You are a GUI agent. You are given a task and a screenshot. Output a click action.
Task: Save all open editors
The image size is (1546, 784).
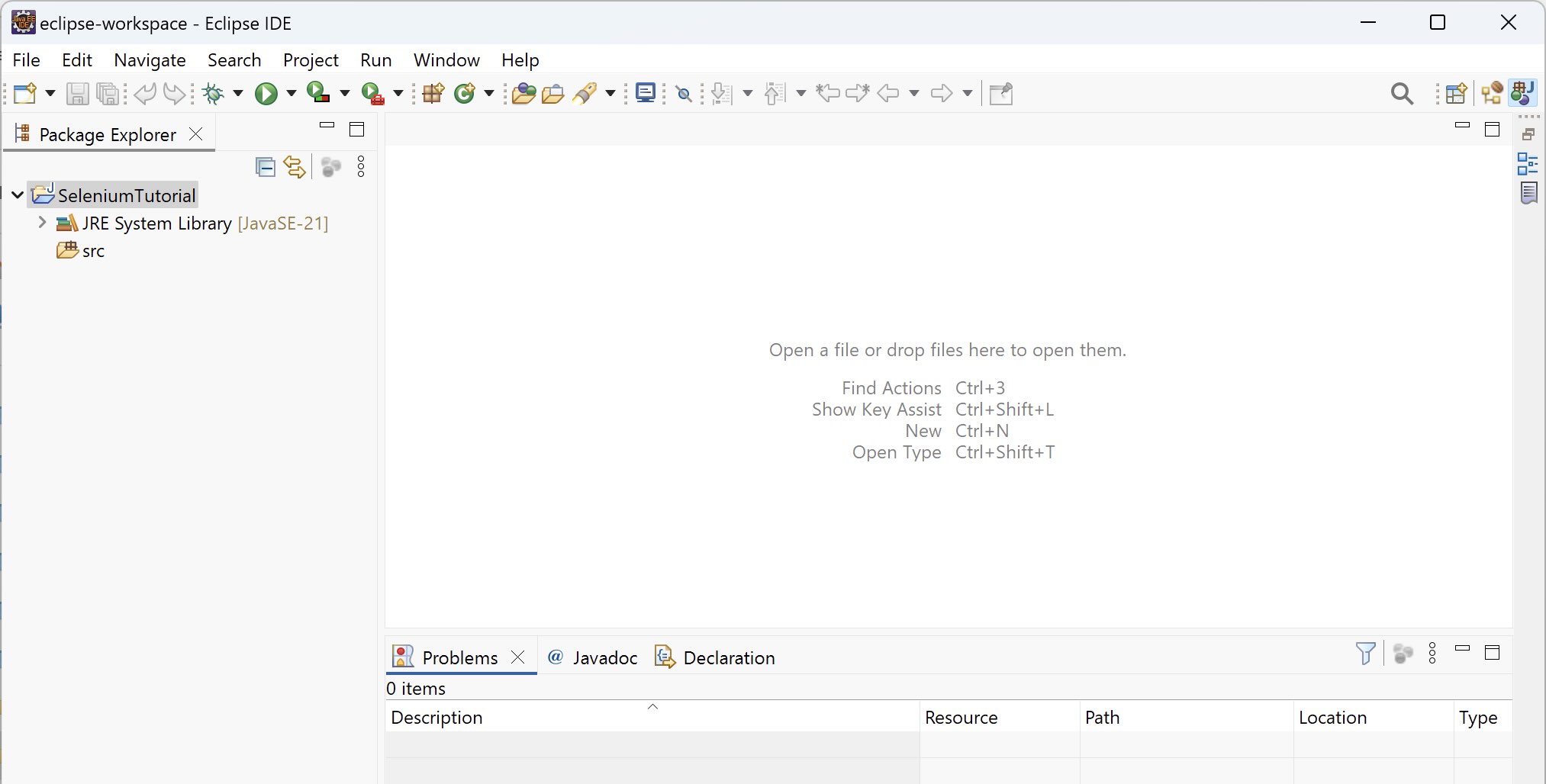point(108,93)
